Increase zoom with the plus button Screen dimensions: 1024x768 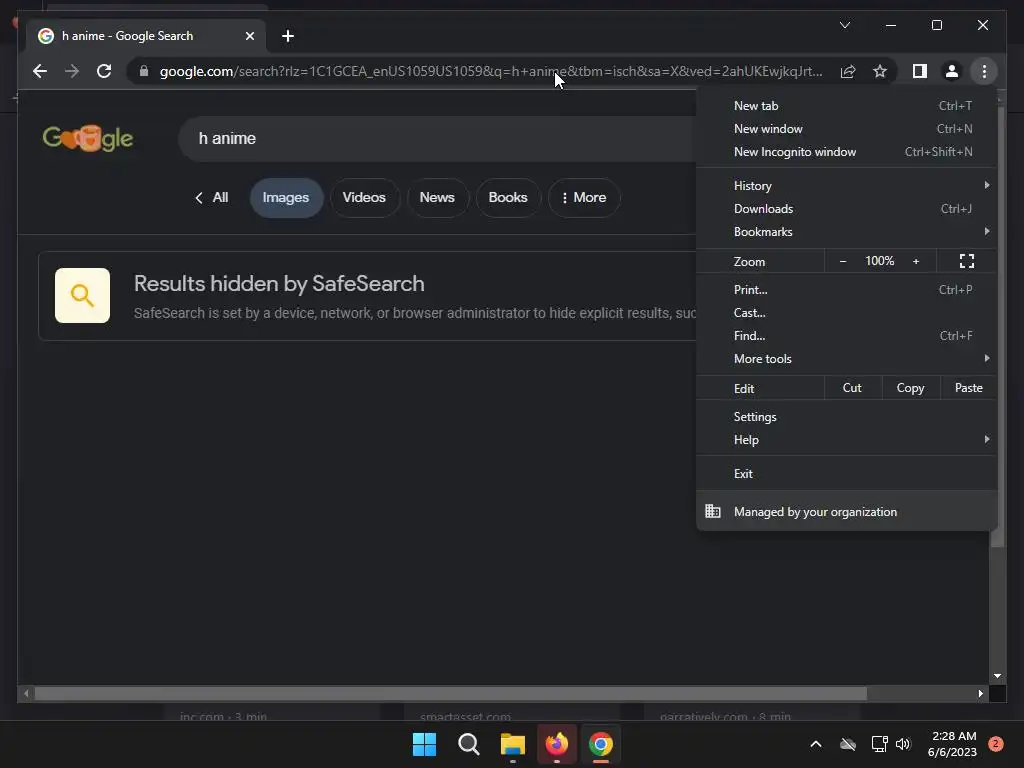tap(916, 261)
